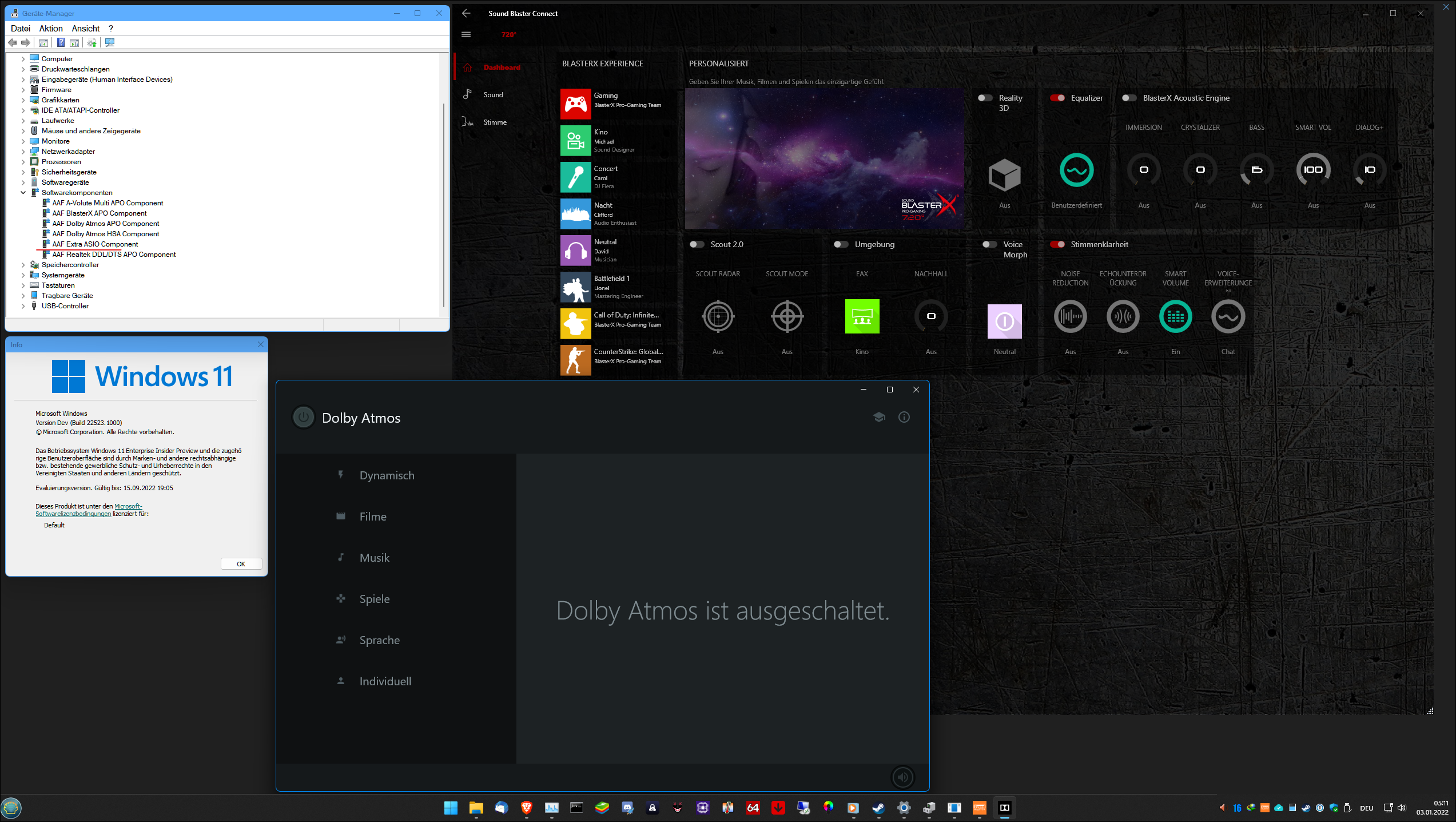
Task: Collapse the Softwarekomponenten tree node
Action: coord(23,193)
